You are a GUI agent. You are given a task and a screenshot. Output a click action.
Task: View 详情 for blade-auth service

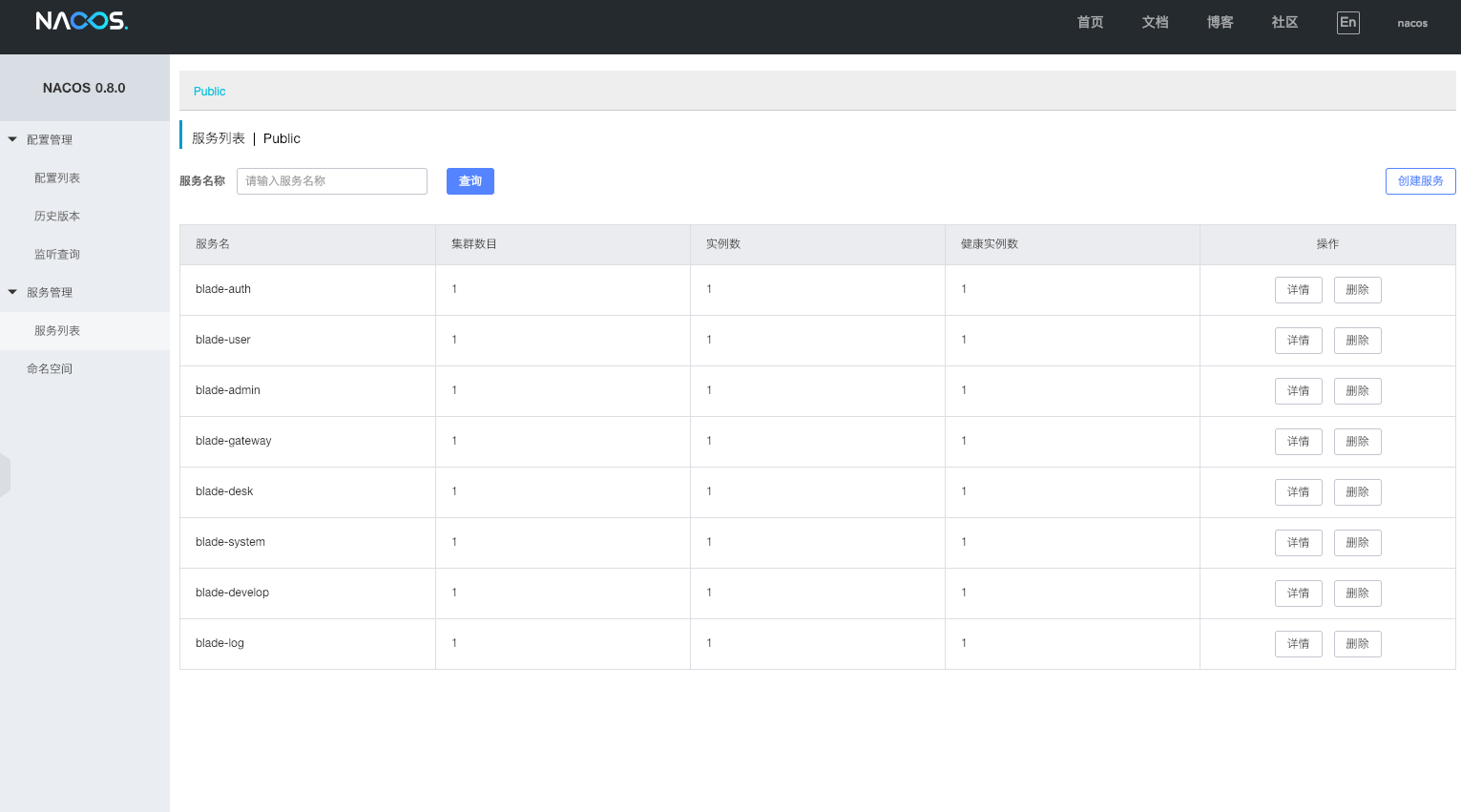1298,290
